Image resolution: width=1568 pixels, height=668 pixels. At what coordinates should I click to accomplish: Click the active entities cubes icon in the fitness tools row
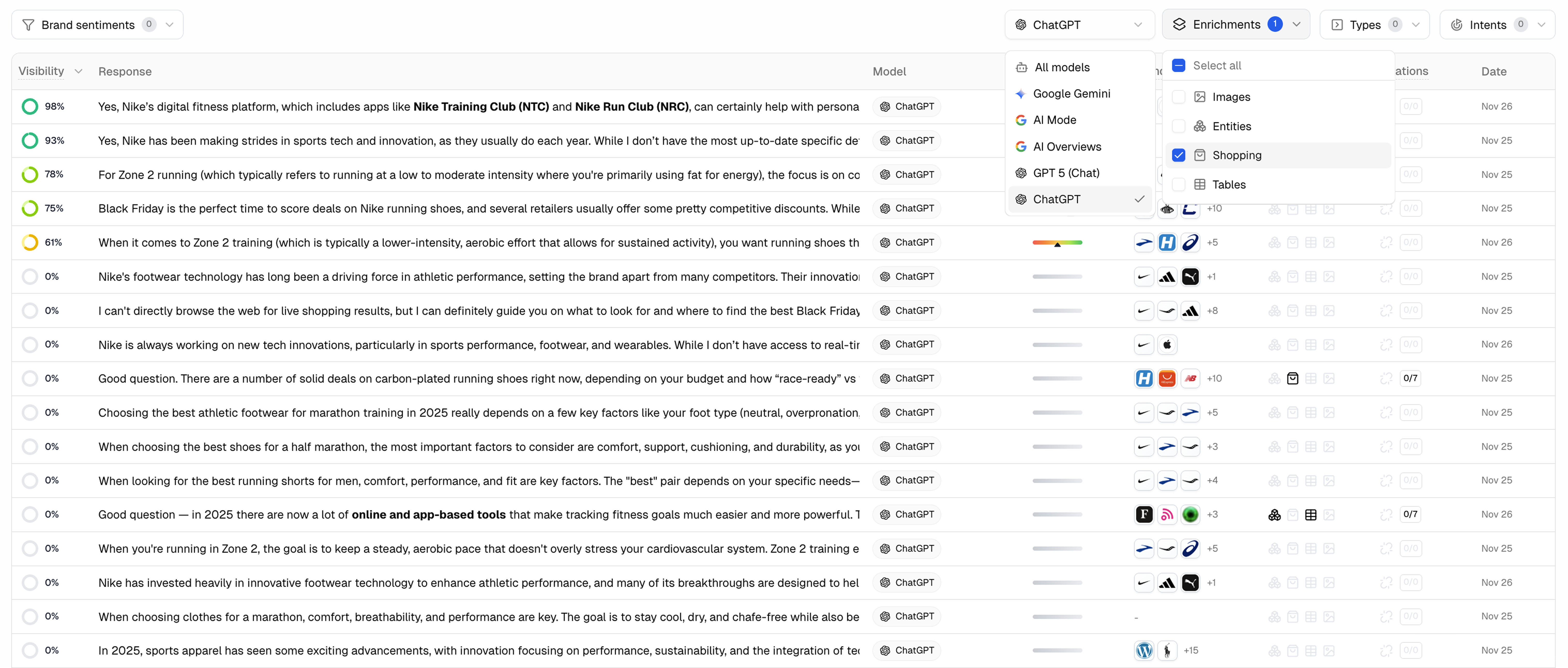(1274, 515)
